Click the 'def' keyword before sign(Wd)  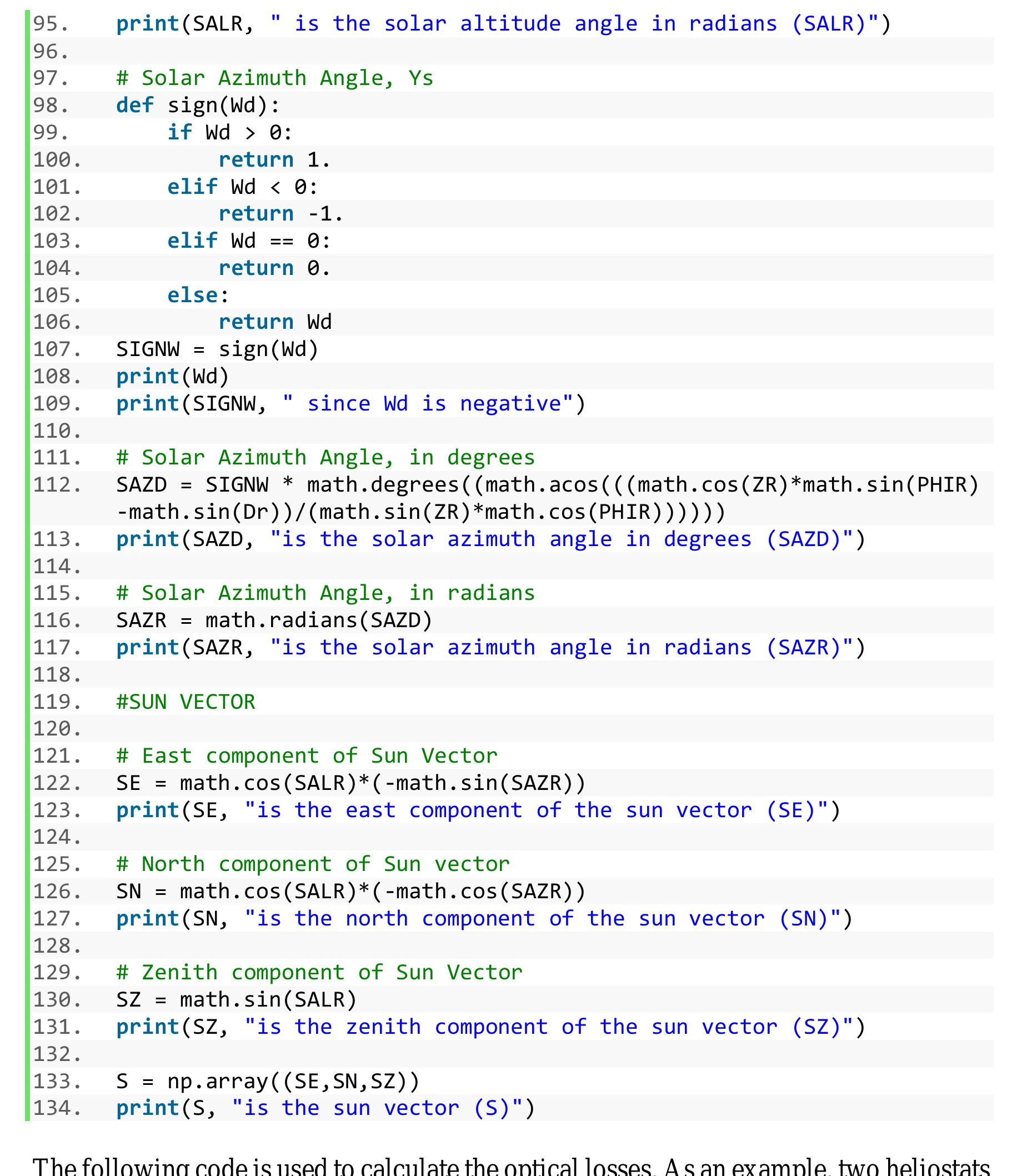[134, 106]
